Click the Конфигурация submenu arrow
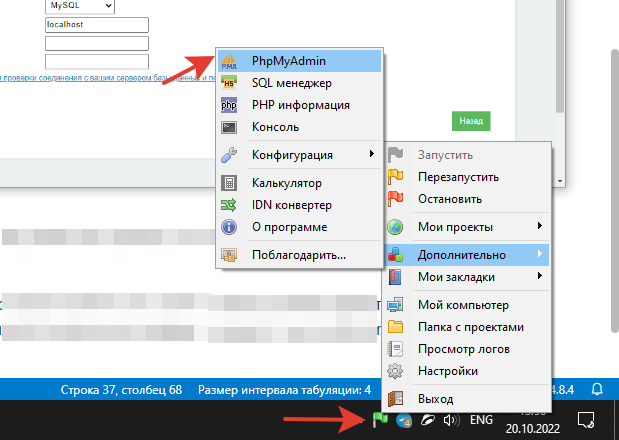 (x=371, y=154)
